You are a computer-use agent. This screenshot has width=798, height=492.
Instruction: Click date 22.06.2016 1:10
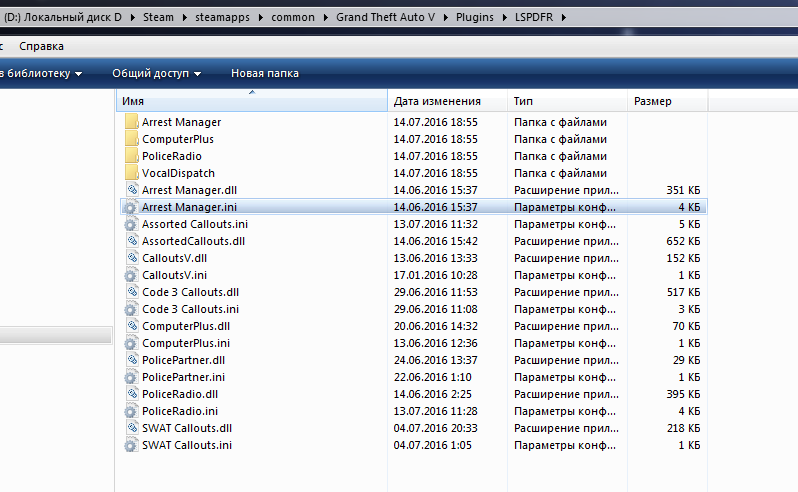433,377
